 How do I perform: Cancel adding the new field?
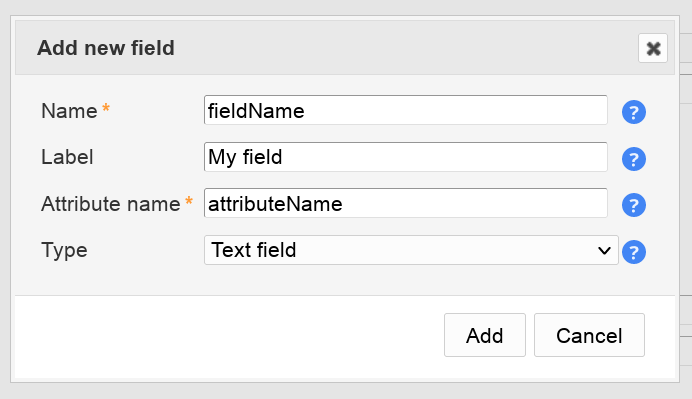point(589,335)
